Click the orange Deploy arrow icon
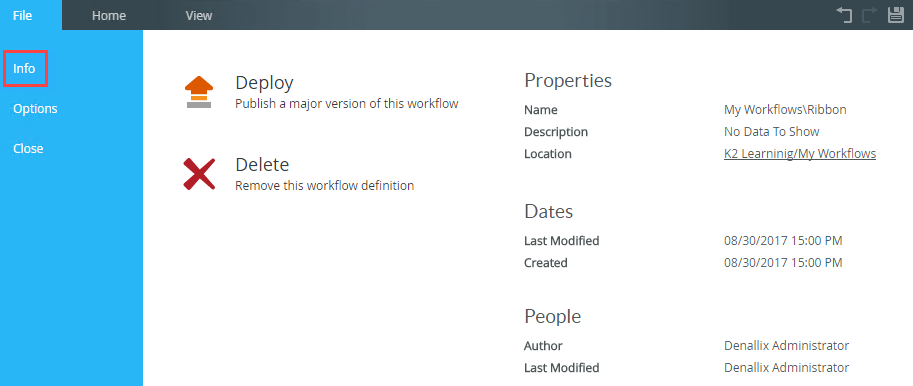 click(199, 92)
